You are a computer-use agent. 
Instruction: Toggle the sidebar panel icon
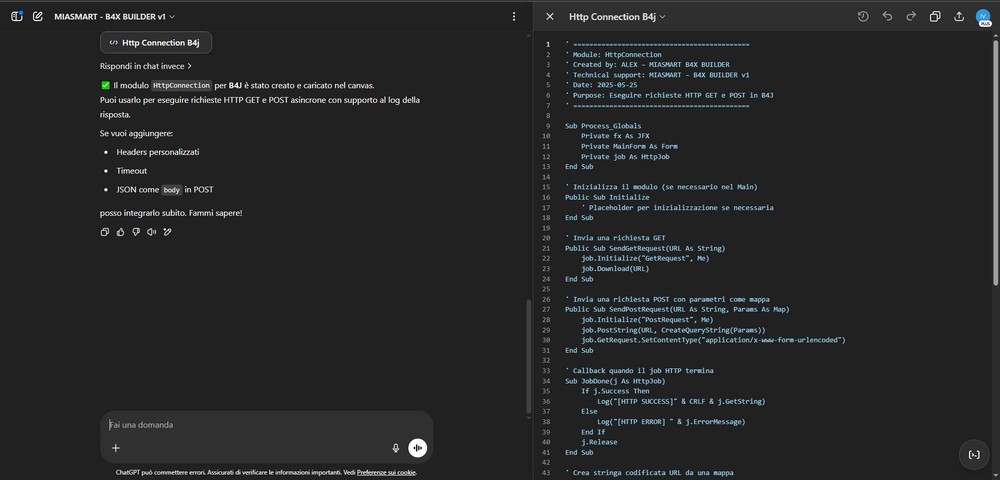click(x=17, y=17)
